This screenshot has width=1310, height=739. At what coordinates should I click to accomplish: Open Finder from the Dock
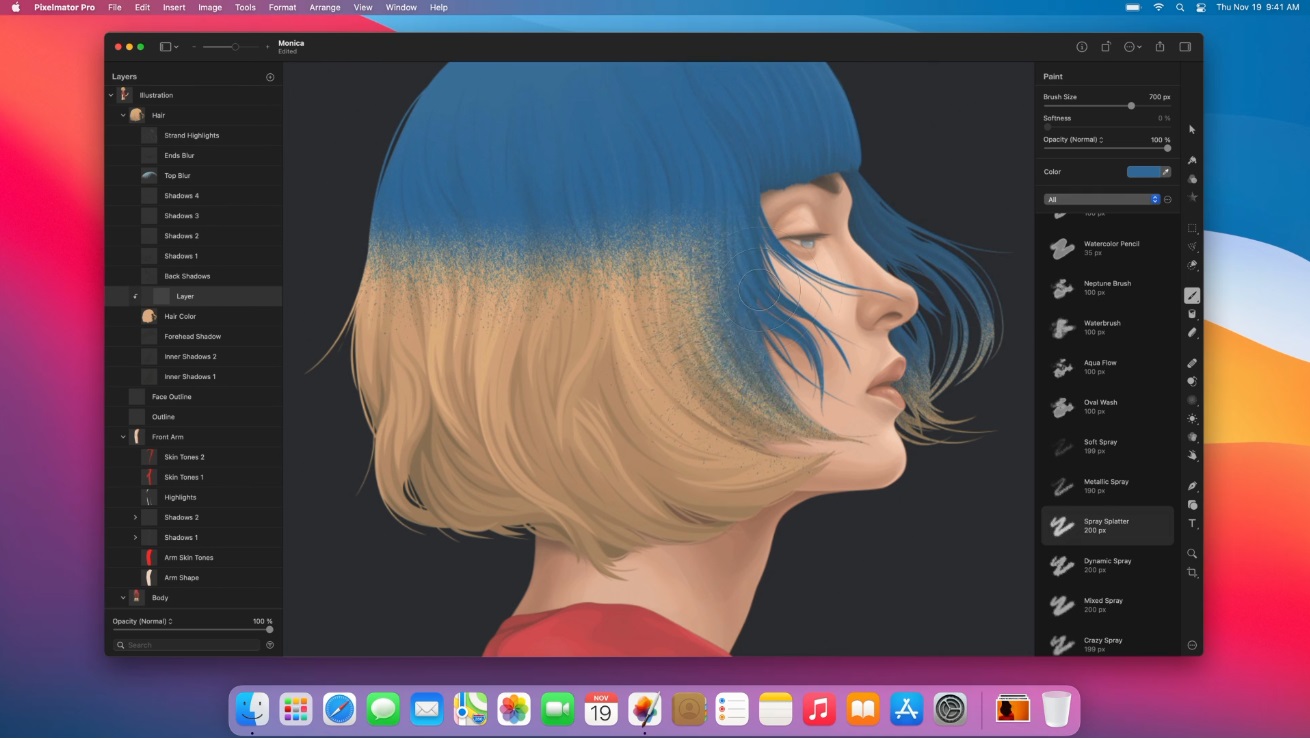pyautogui.click(x=252, y=710)
